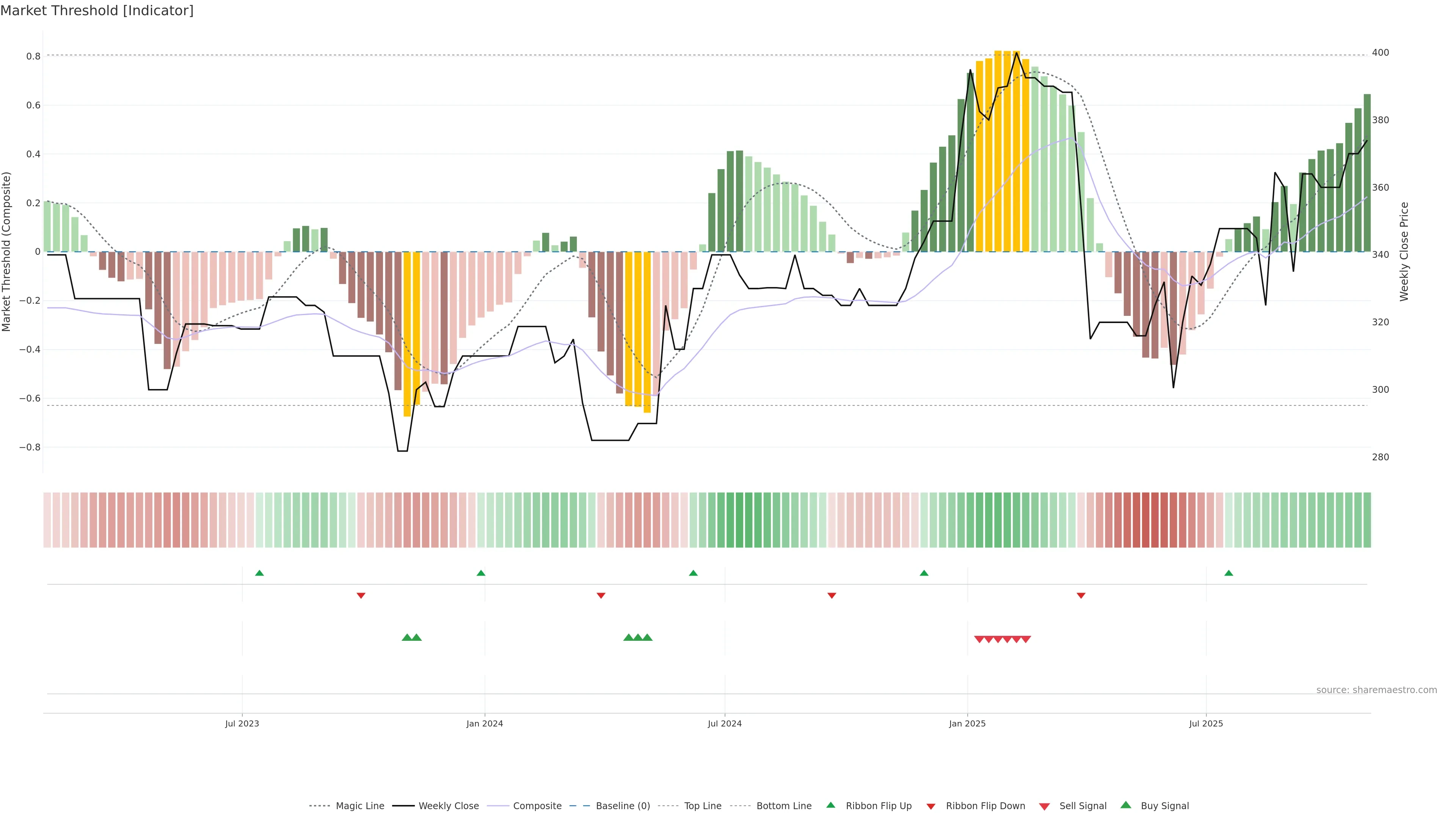Screen dimensions: 1456x819
Task: Hide the Top Line series via legend
Action: tap(703, 806)
